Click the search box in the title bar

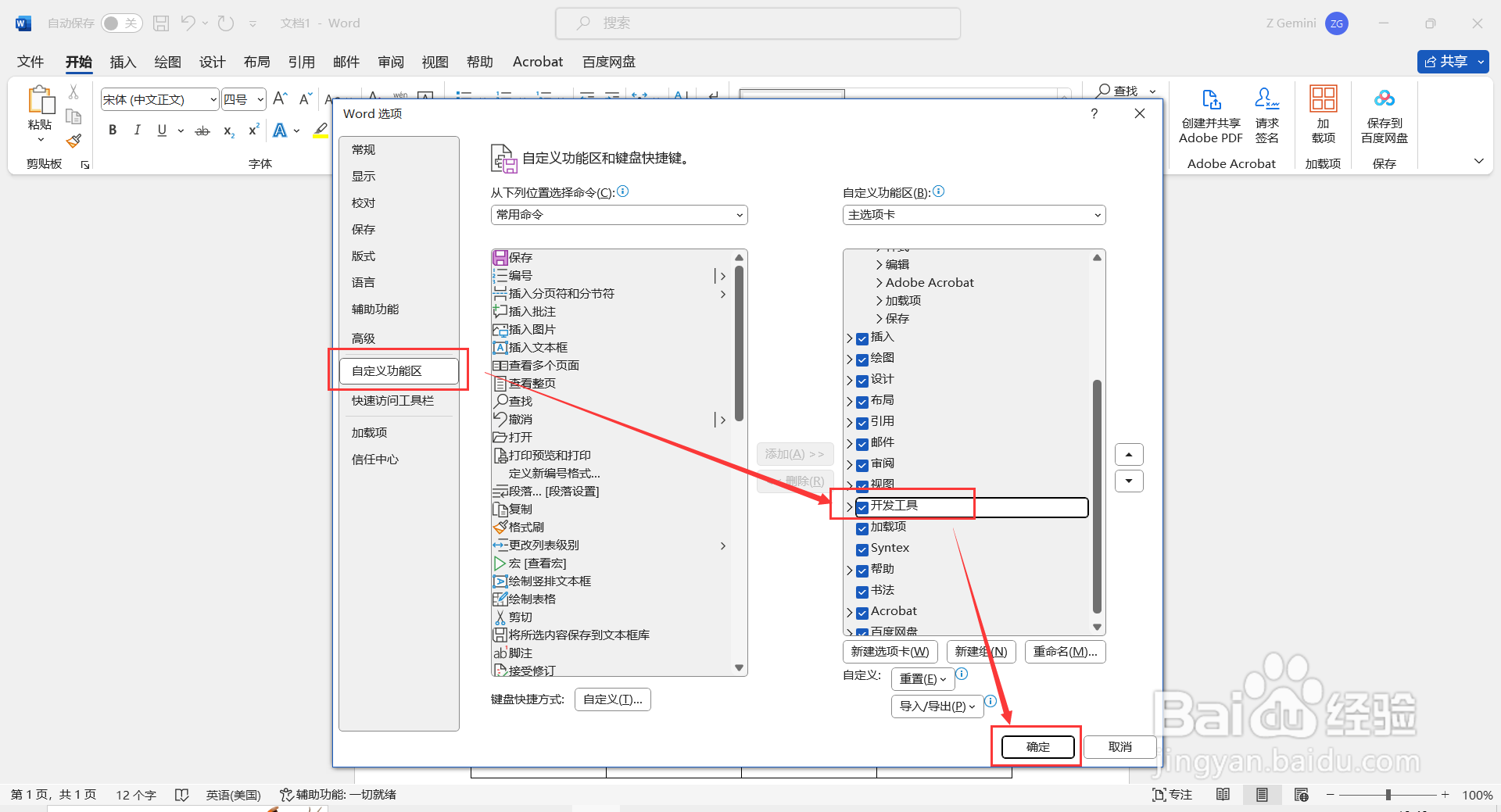(x=758, y=23)
